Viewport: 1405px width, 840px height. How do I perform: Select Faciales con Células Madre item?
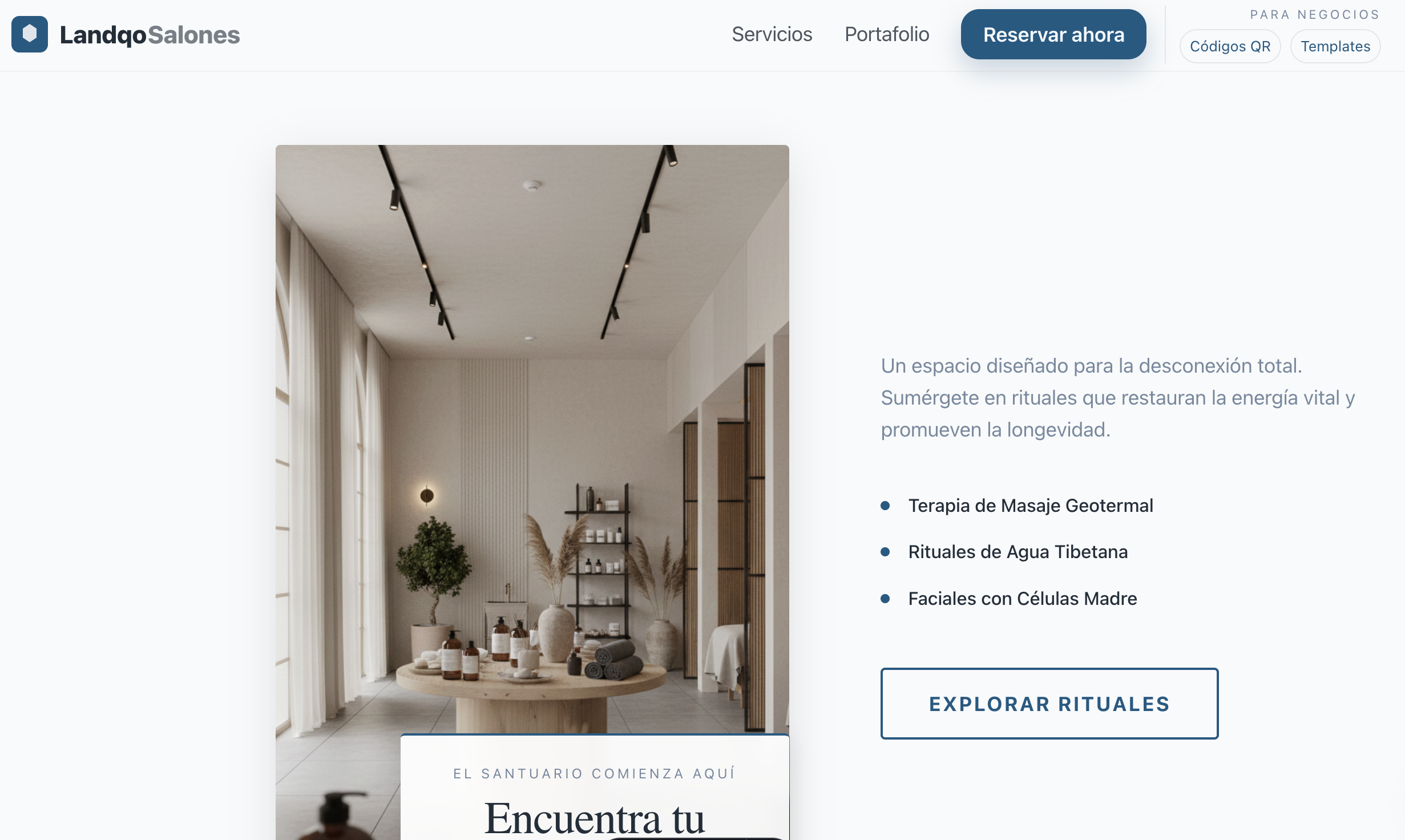tap(1023, 599)
